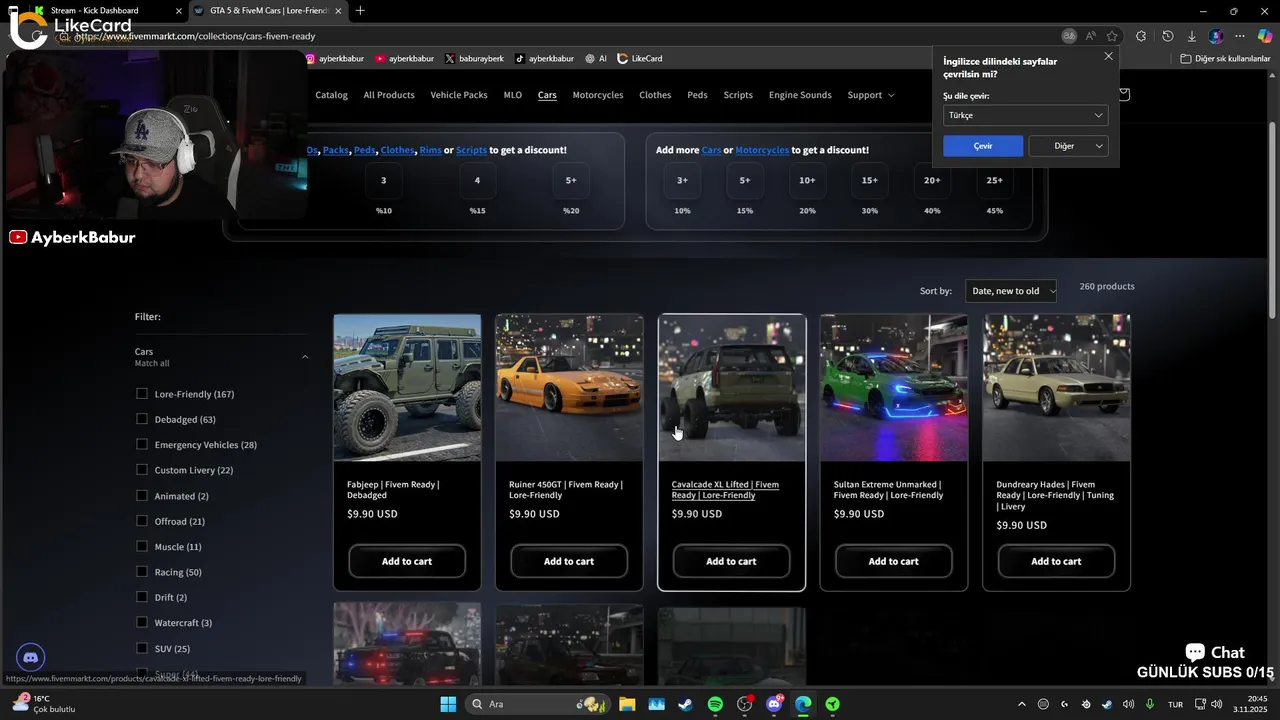Add Ruiner 450GT to cart
1280x720 pixels.
click(569, 561)
